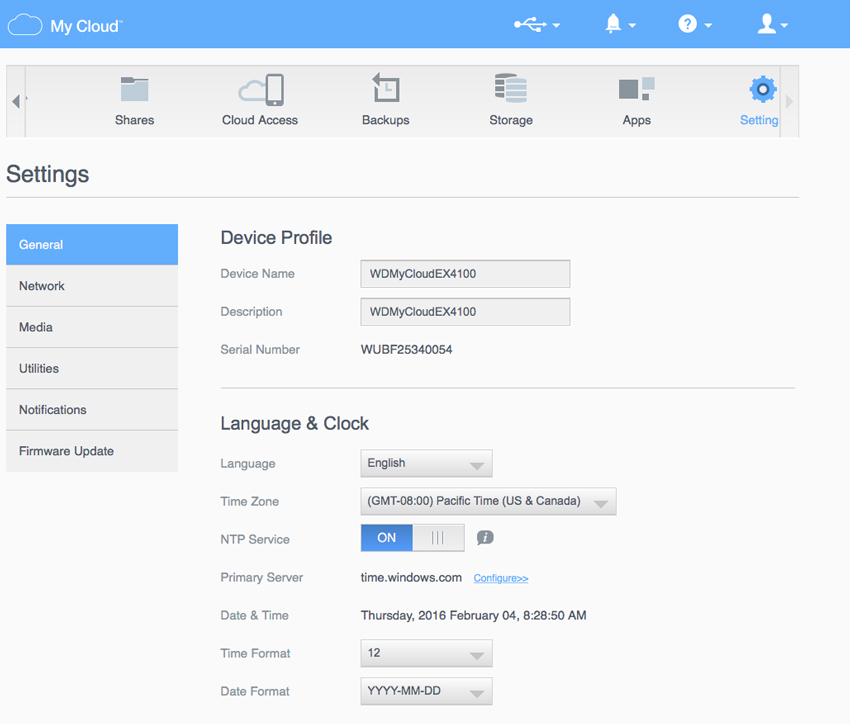The image size is (850, 724).
Task: Open the Time Zone dropdown
Action: (488, 501)
